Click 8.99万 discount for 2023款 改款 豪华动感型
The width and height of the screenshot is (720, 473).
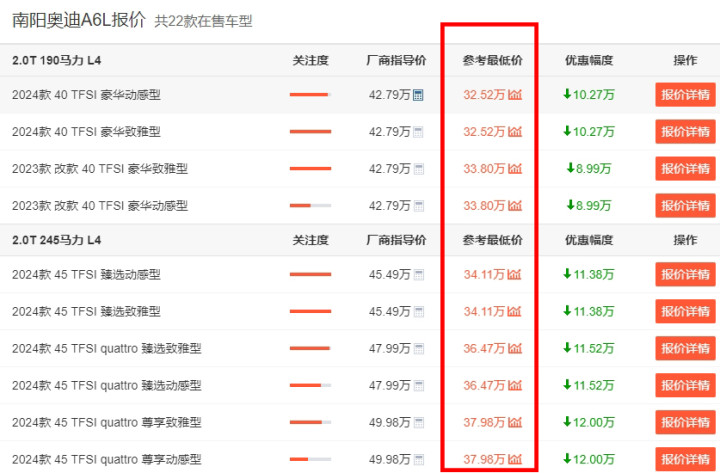(x=589, y=206)
